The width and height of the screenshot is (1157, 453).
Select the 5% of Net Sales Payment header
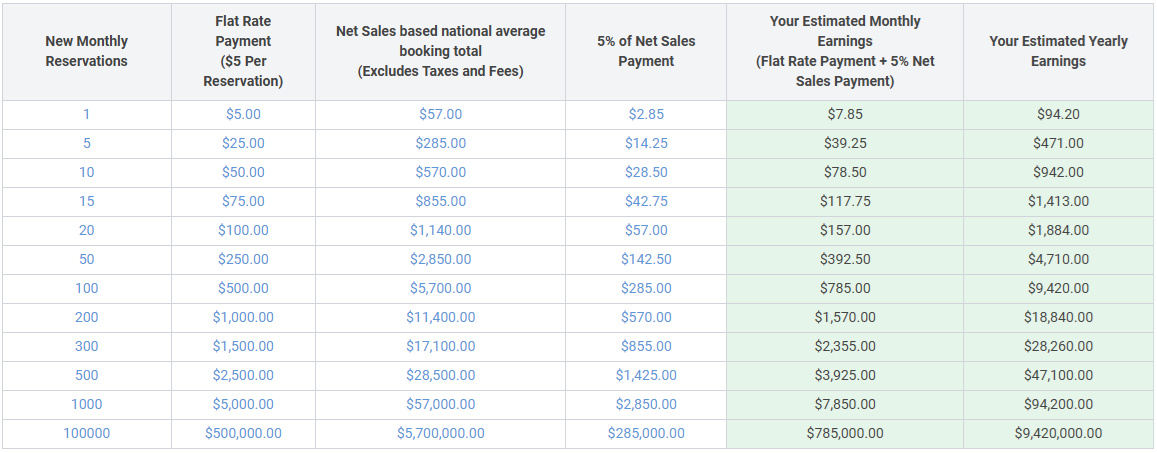(646, 51)
